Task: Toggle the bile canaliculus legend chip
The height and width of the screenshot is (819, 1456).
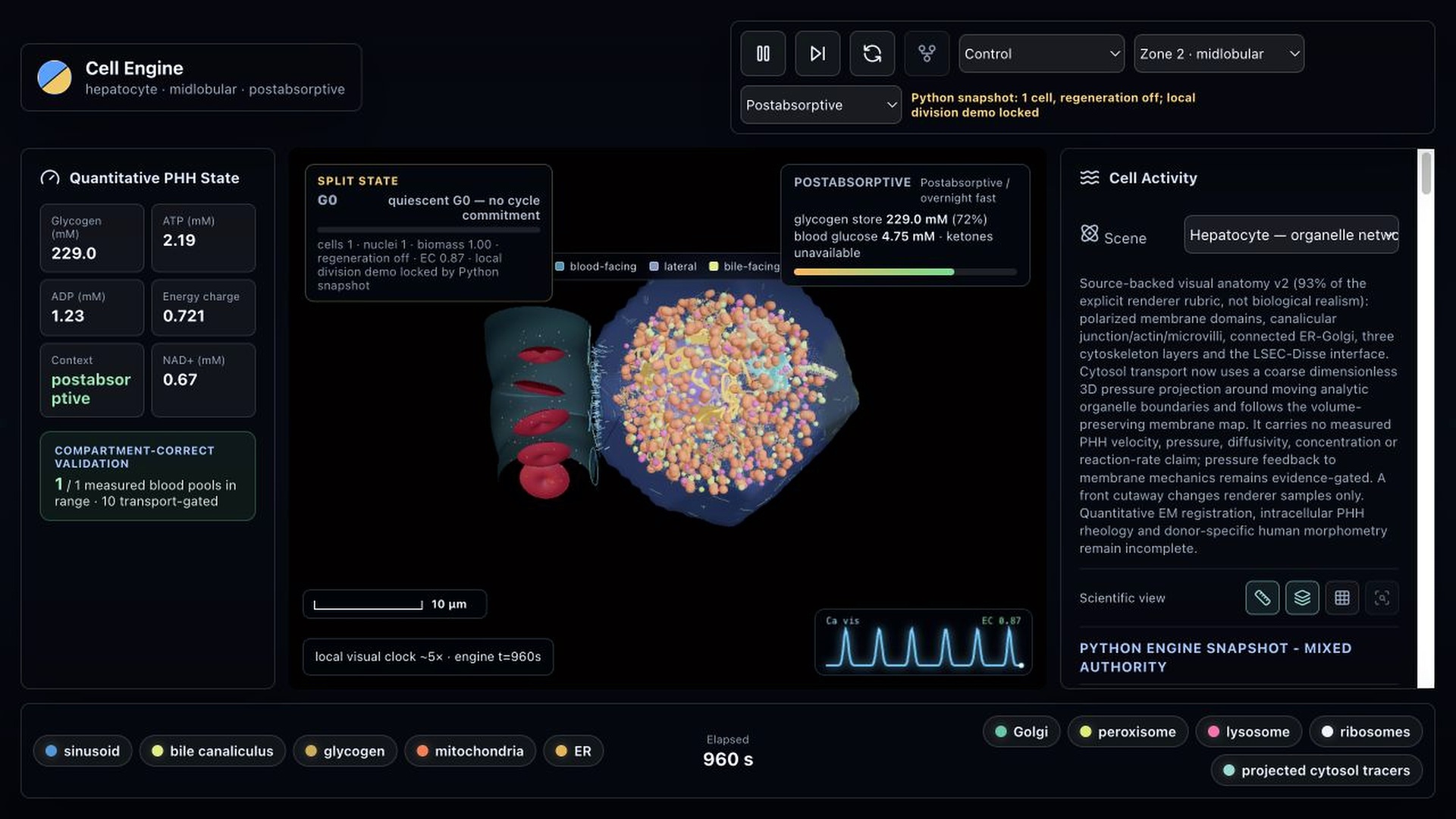Action: pos(212,751)
